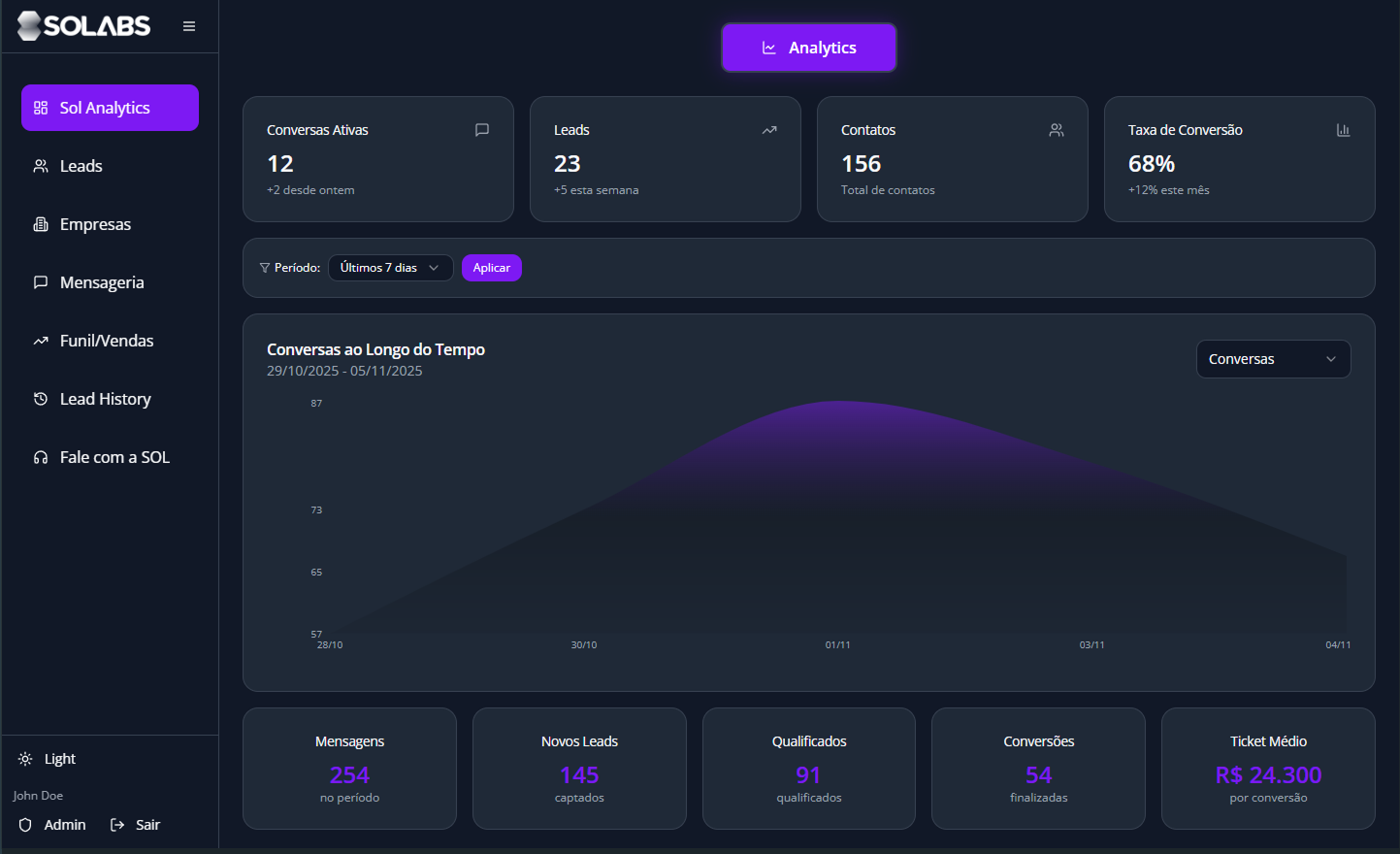Screen dimensions: 1400x854
Task: Toggle the Light theme mode
Action: (x=47, y=759)
